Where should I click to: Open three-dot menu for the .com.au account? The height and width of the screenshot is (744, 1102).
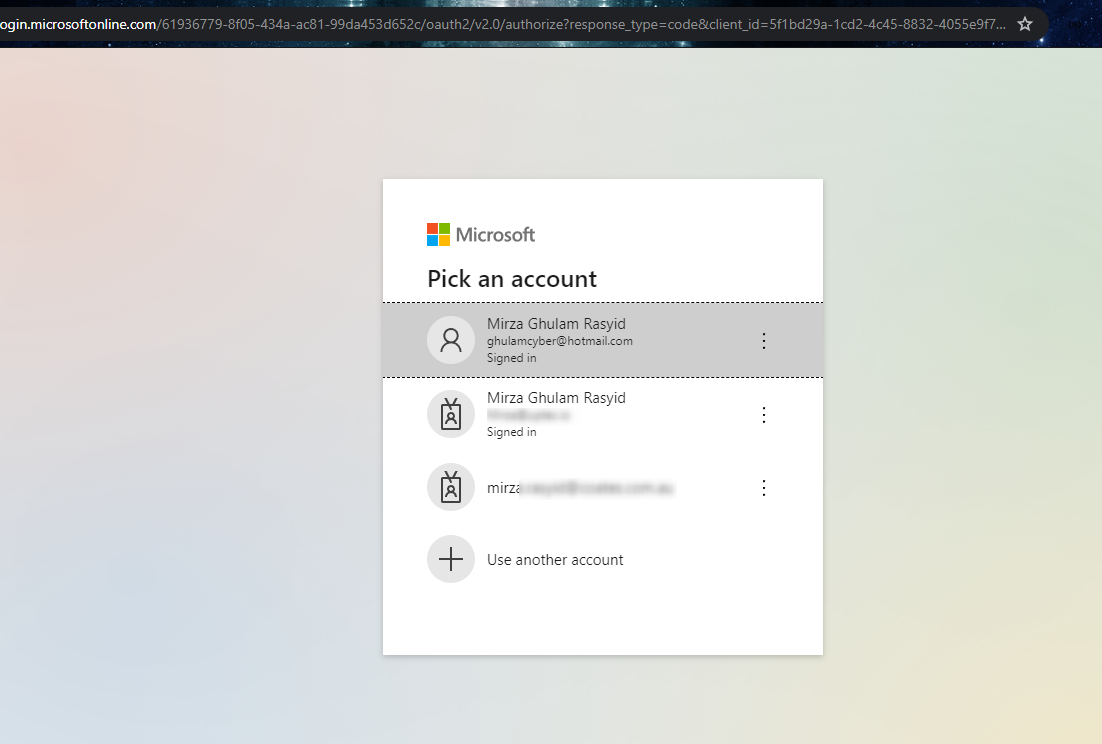tap(764, 488)
